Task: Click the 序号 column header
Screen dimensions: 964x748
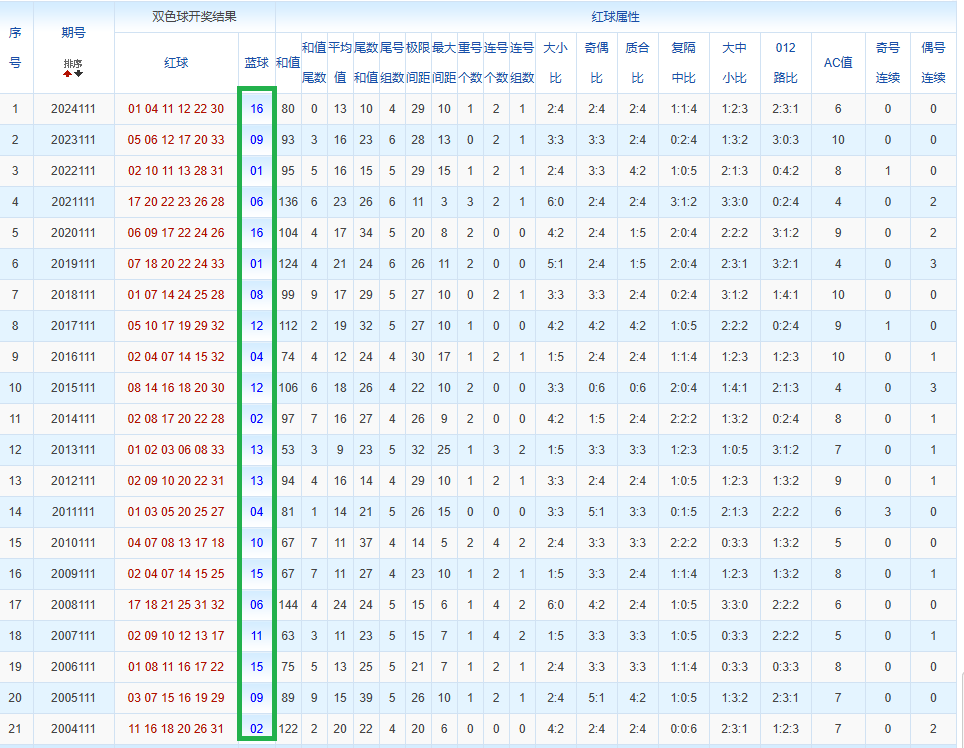Action: coord(15,47)
